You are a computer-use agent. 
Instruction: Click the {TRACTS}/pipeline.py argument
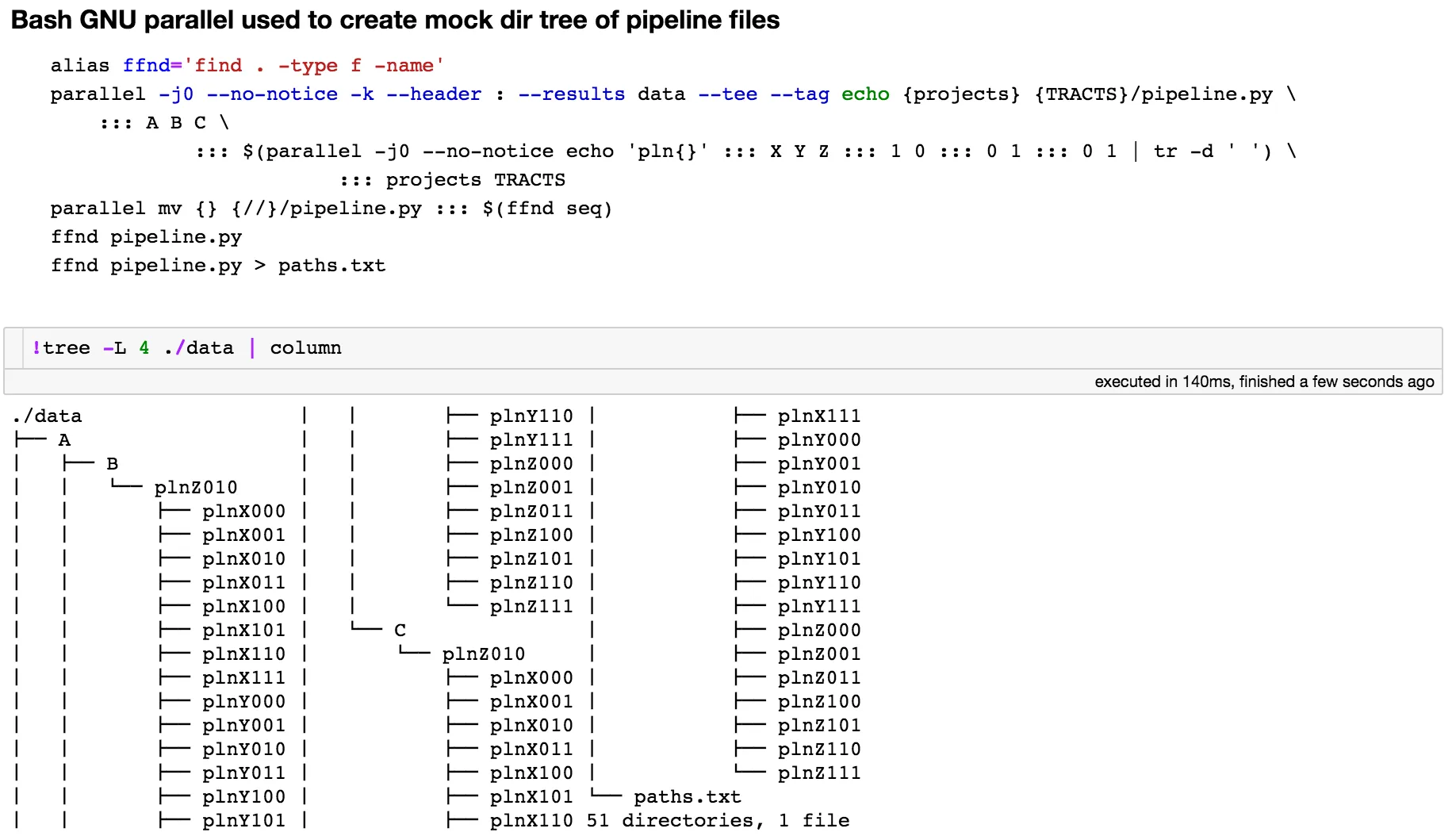[x=1153, y=94]
